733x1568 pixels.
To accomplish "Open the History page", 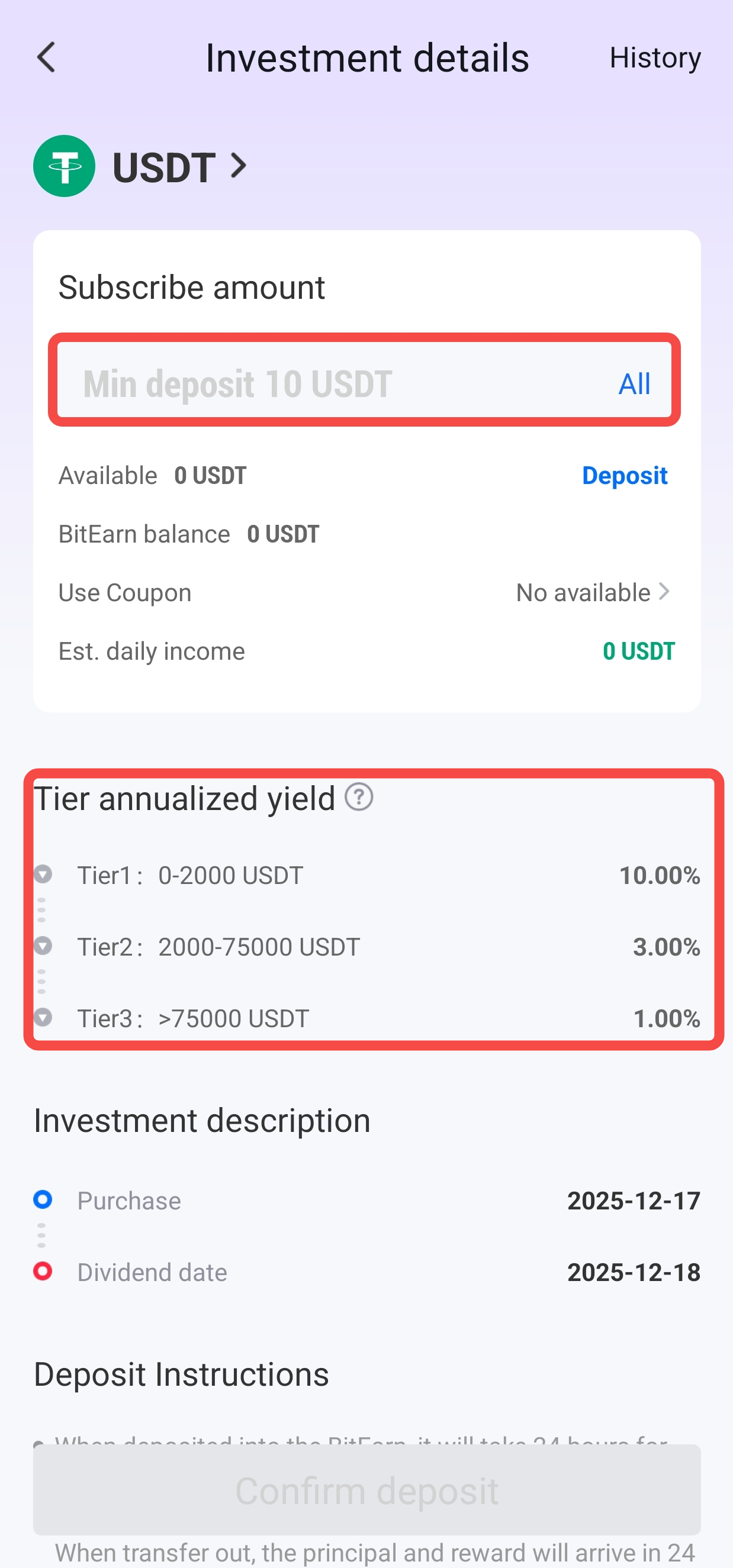I will click(x=655, y=58).
